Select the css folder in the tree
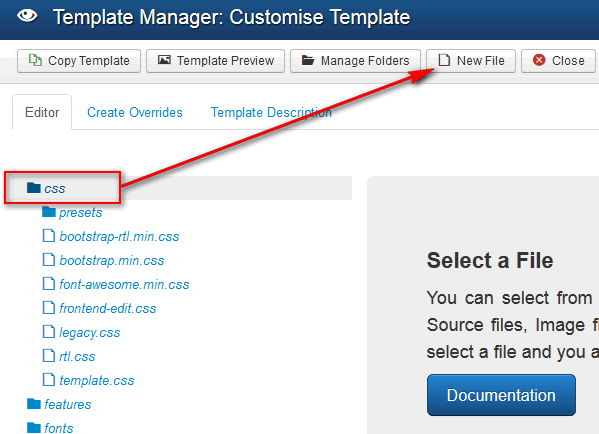Image resolution: width=599 pixels, height=434 pixels. (55, 188)
